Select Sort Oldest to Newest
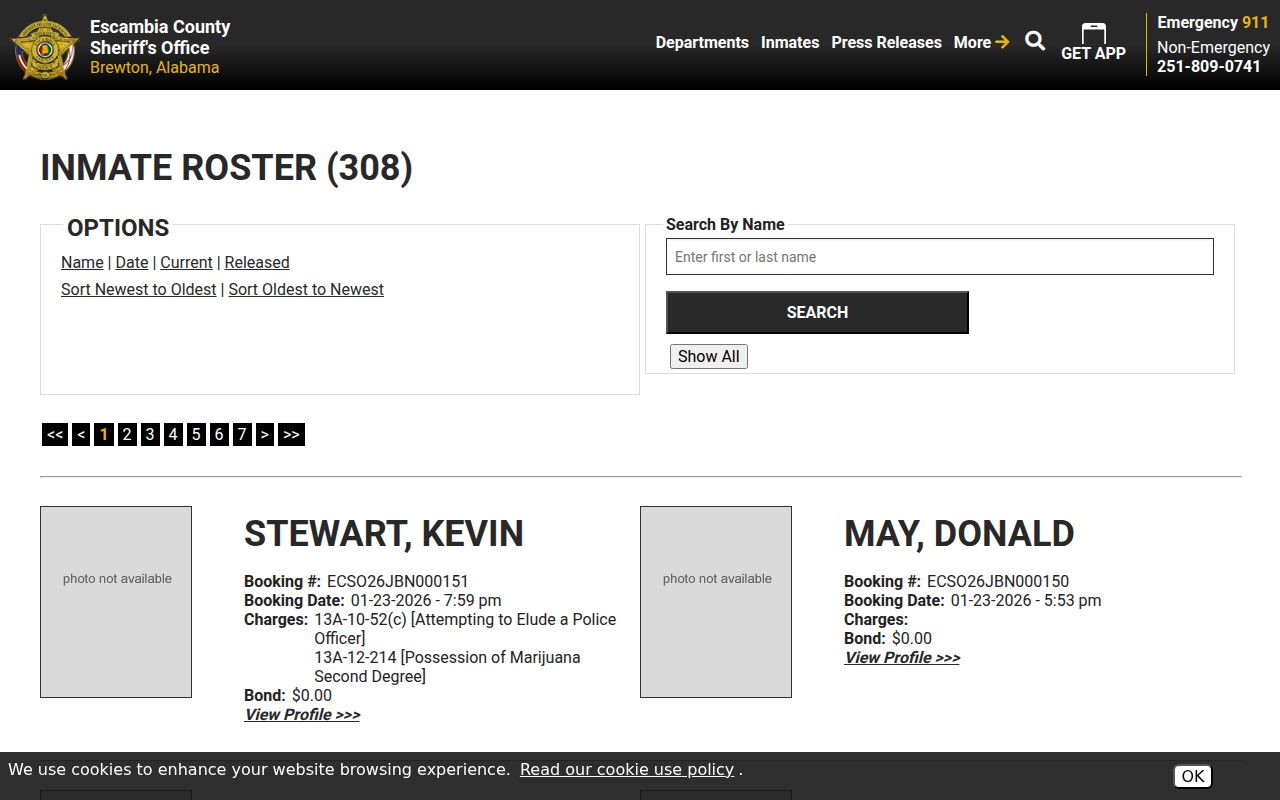Image resolution: width=1280 pixels, height=800 pixels. 306,289
